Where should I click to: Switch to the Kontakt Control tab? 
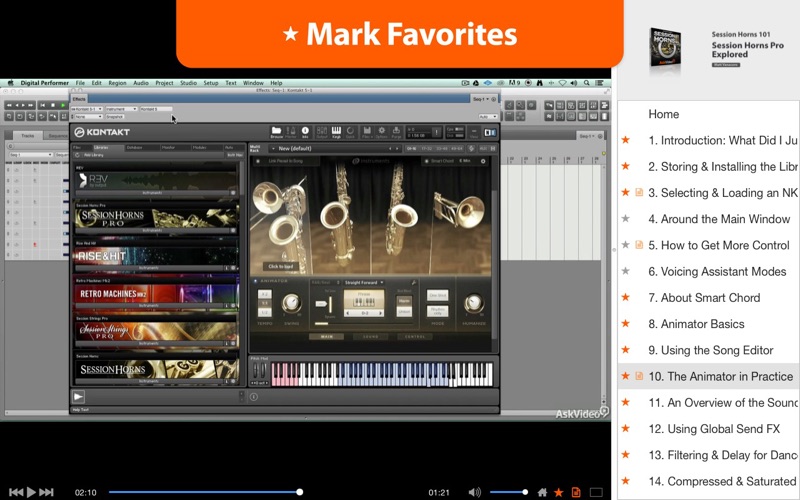tap(415, 337)
